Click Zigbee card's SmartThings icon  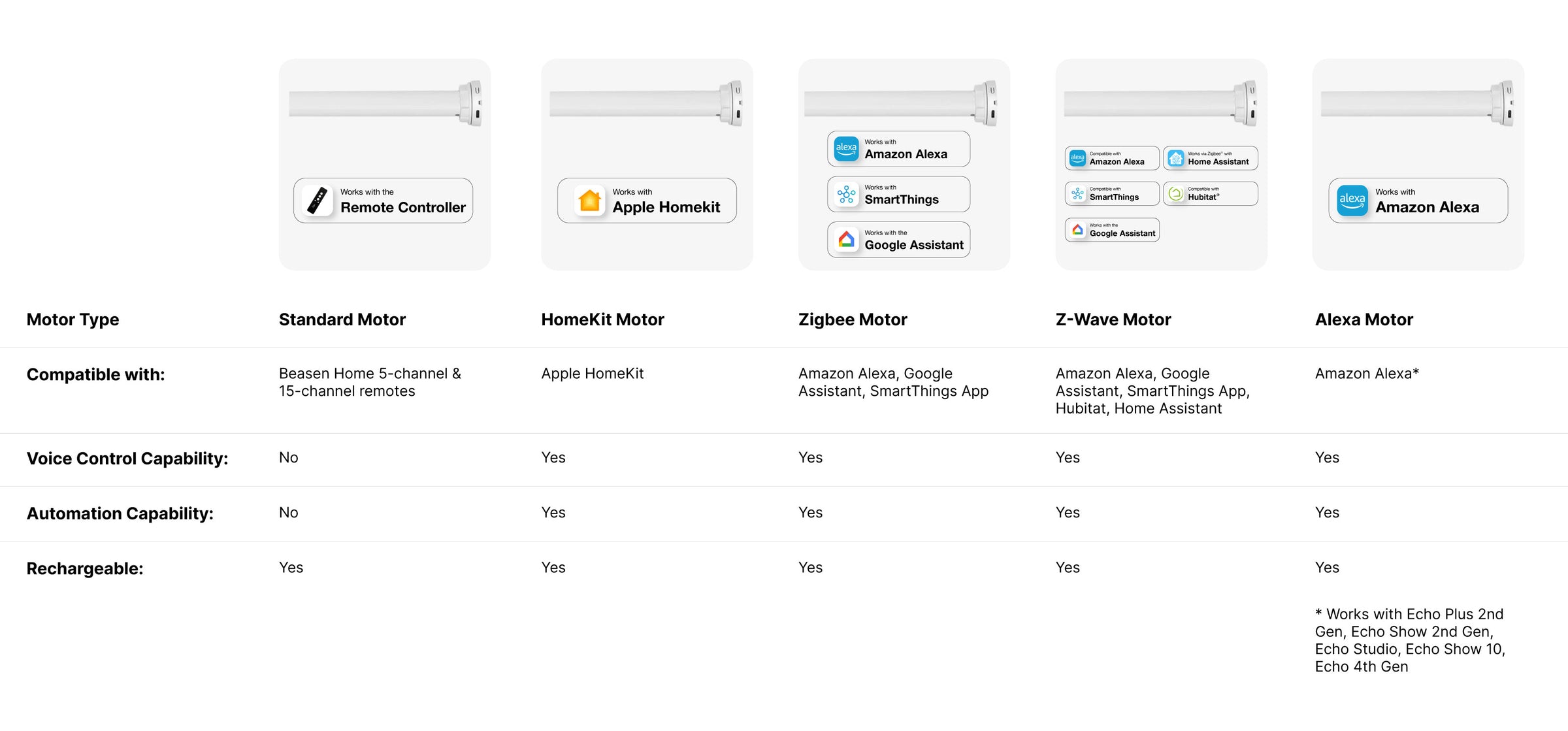[846, 194]
